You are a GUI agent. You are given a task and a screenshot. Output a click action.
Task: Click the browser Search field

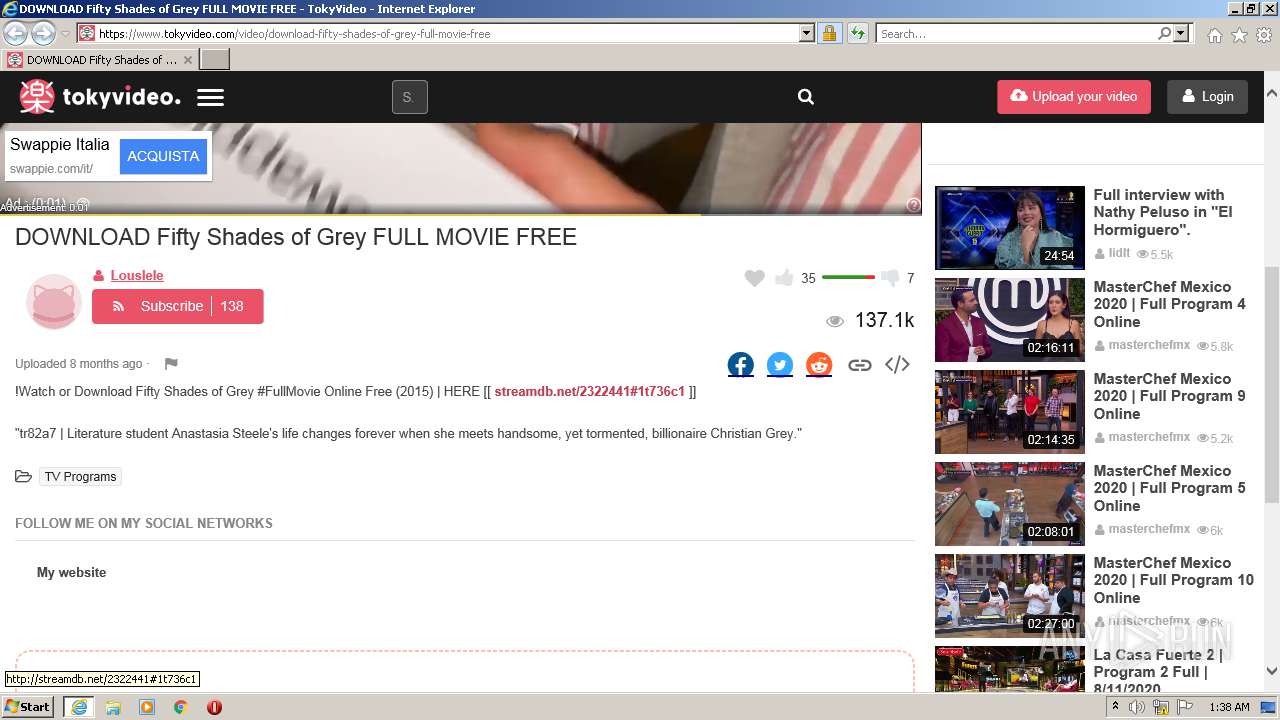[1017, 33]
